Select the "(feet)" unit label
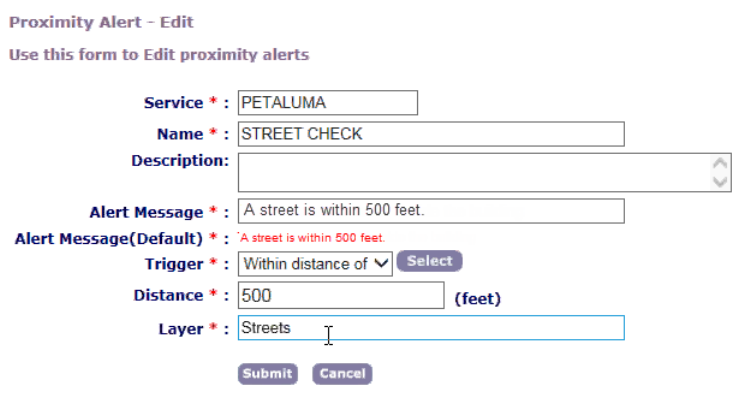This screenshot has width=756, height=409. pos(478,298)
